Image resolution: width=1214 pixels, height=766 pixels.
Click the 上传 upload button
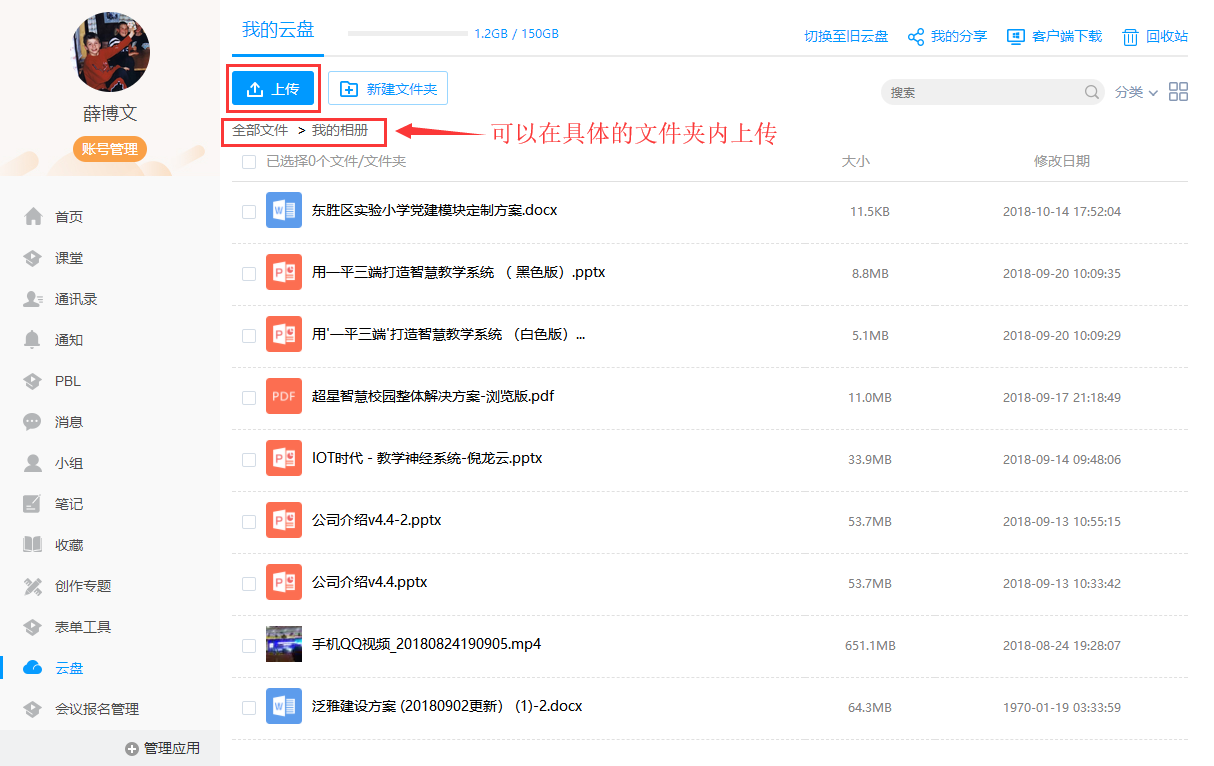click(x=273, y=89)
